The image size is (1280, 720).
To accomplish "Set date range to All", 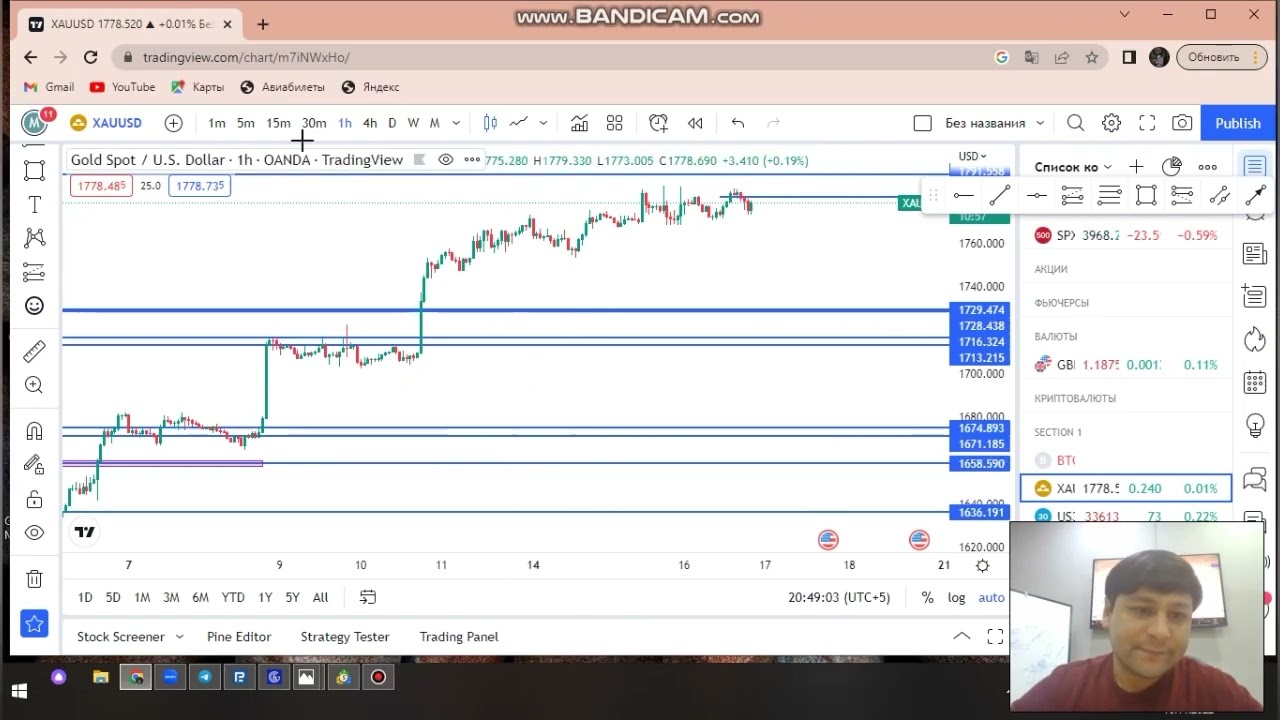I will [320, 597].
